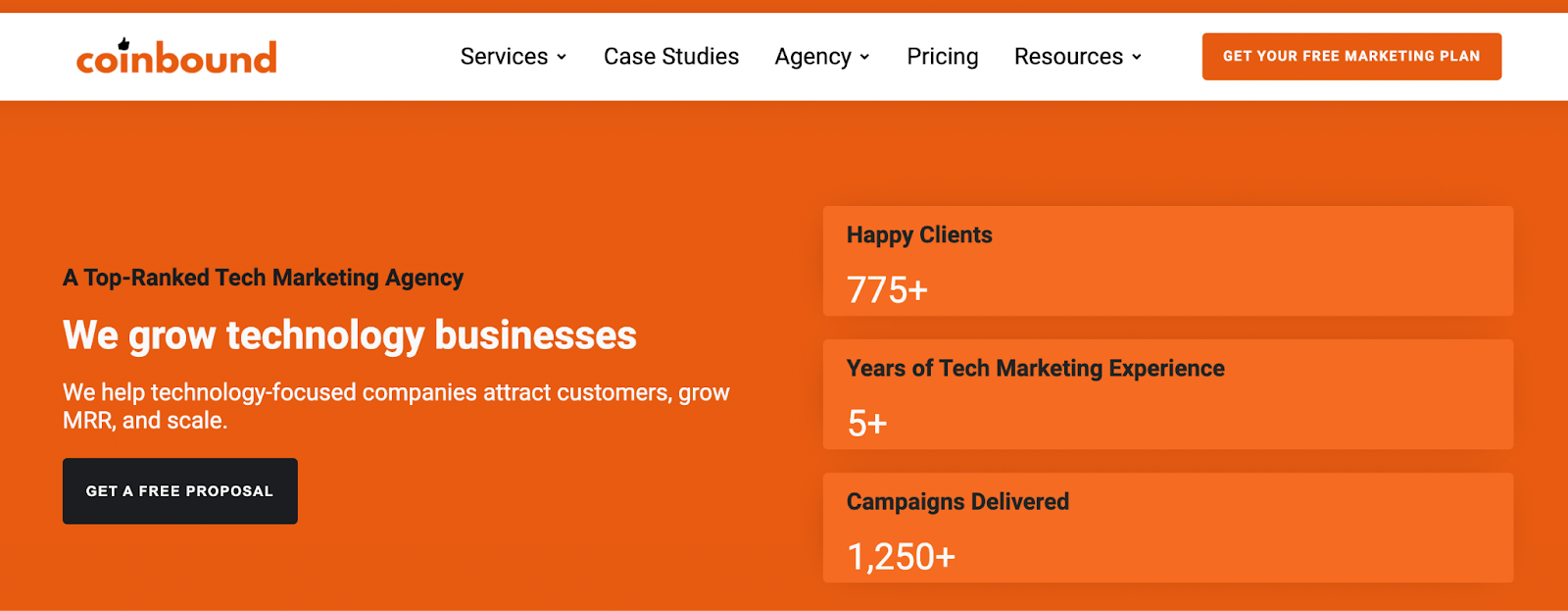Expand the Resources dropdown chevron
Viewport: 1568px width, 611px height.
(x=1137, y=58)
